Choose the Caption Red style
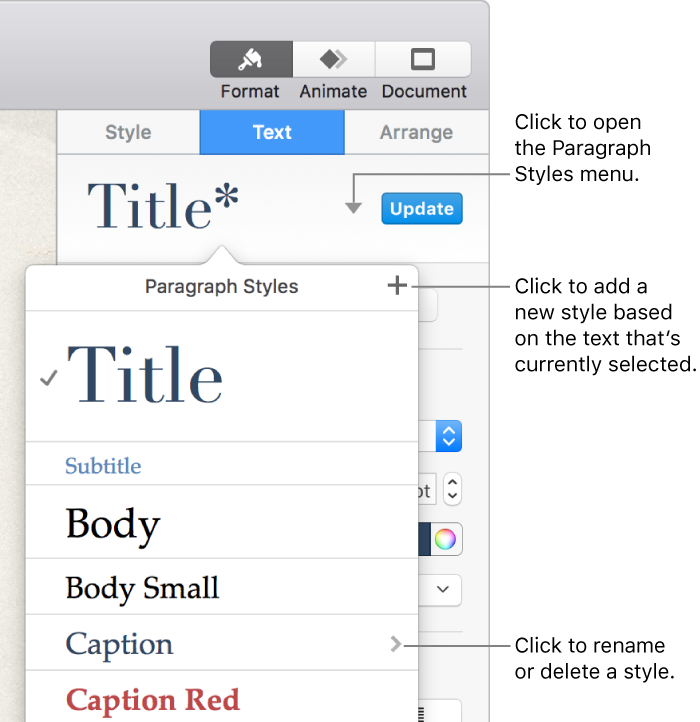 [222, 698]
